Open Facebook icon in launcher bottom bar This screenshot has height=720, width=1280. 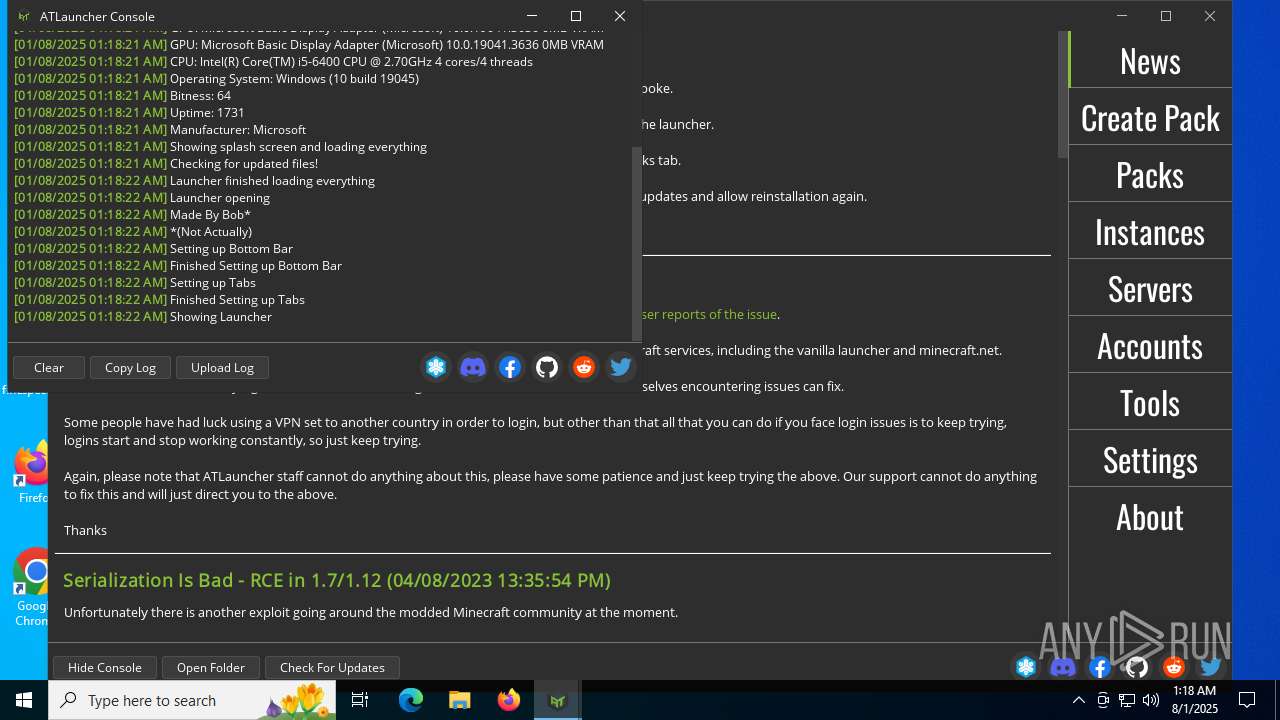click(1100, 667)
